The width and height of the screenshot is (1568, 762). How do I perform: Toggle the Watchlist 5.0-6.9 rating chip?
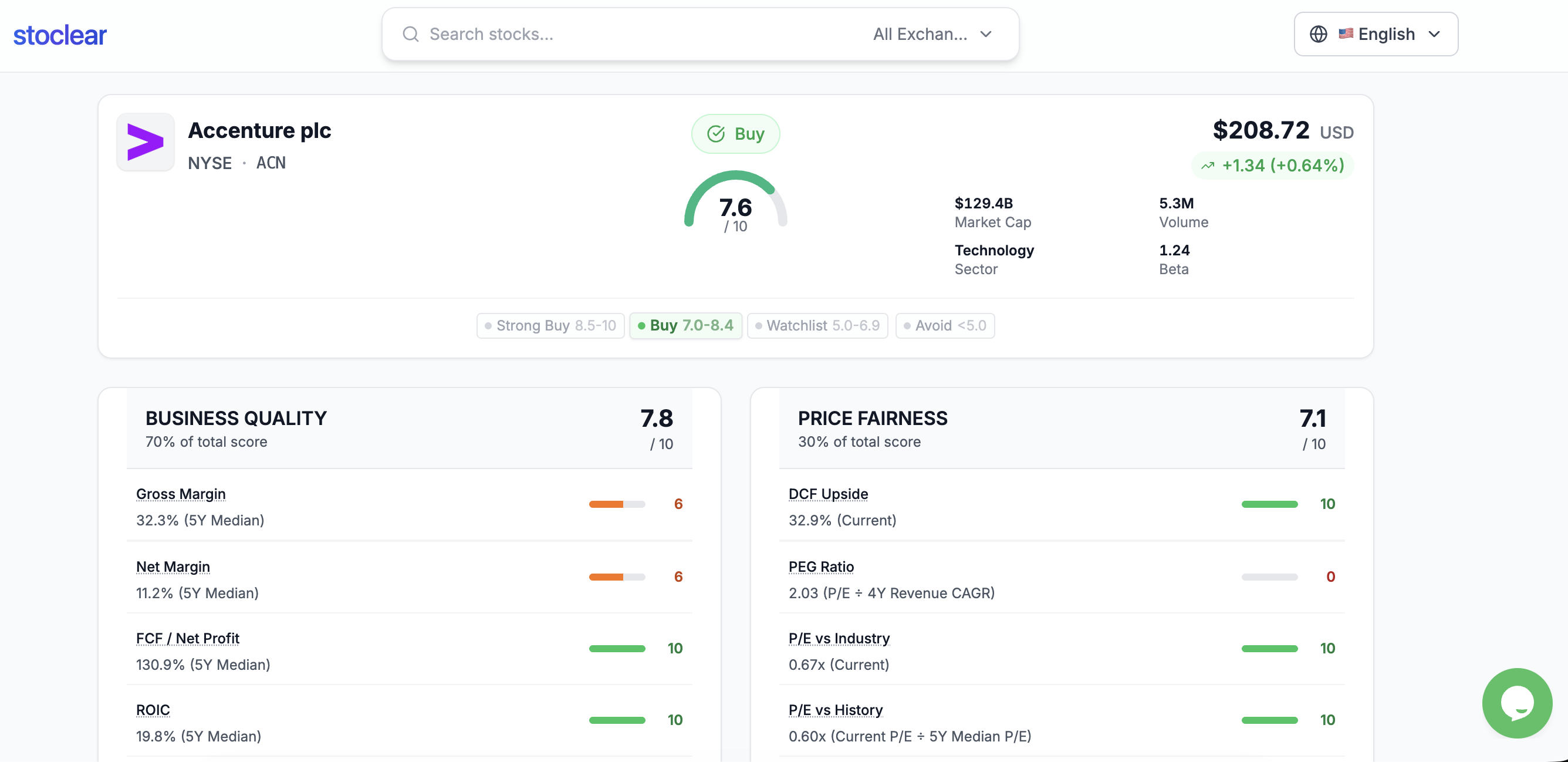817,325
